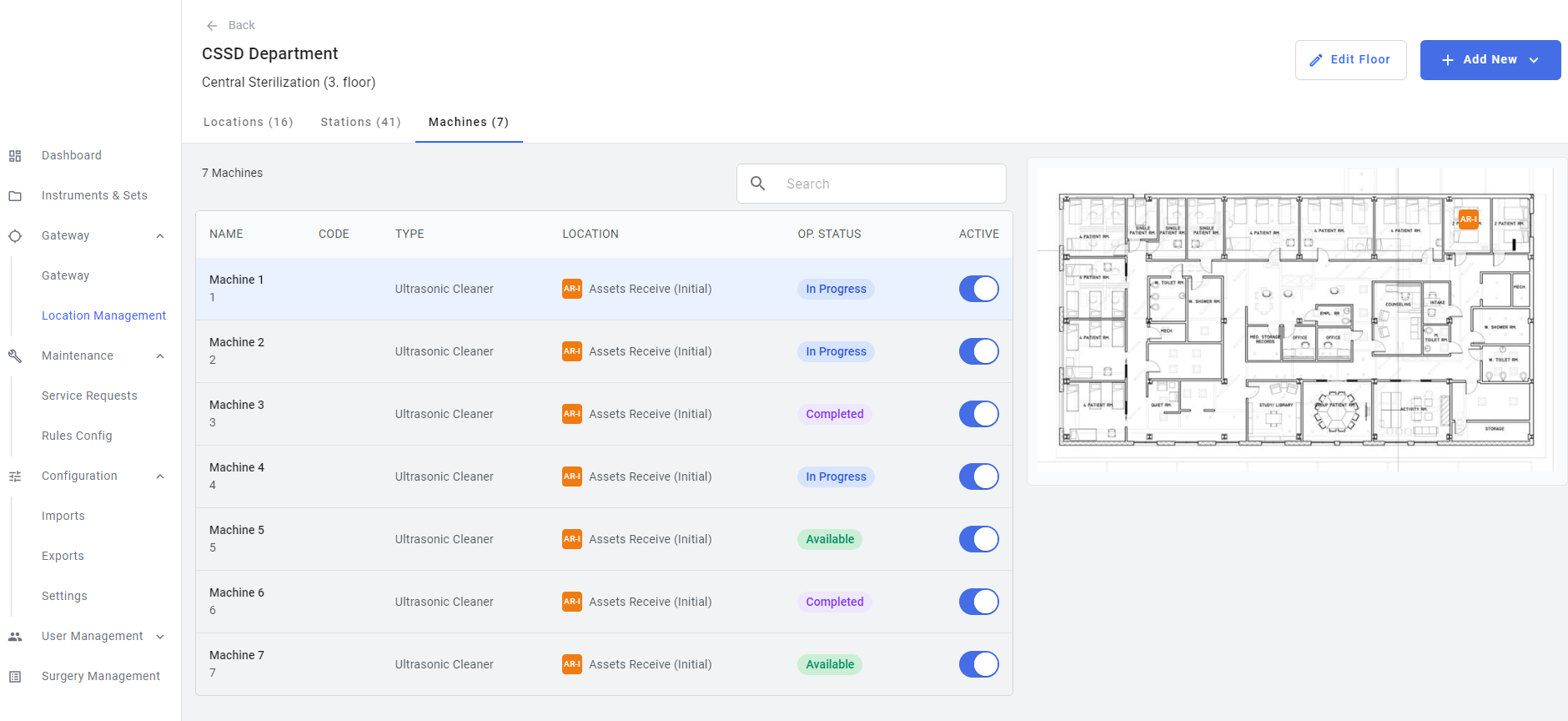Deactivate Machine 7 using its toggle
Image resolution: width=1568 pixels, height=721 pixels.
coord(979,664)
